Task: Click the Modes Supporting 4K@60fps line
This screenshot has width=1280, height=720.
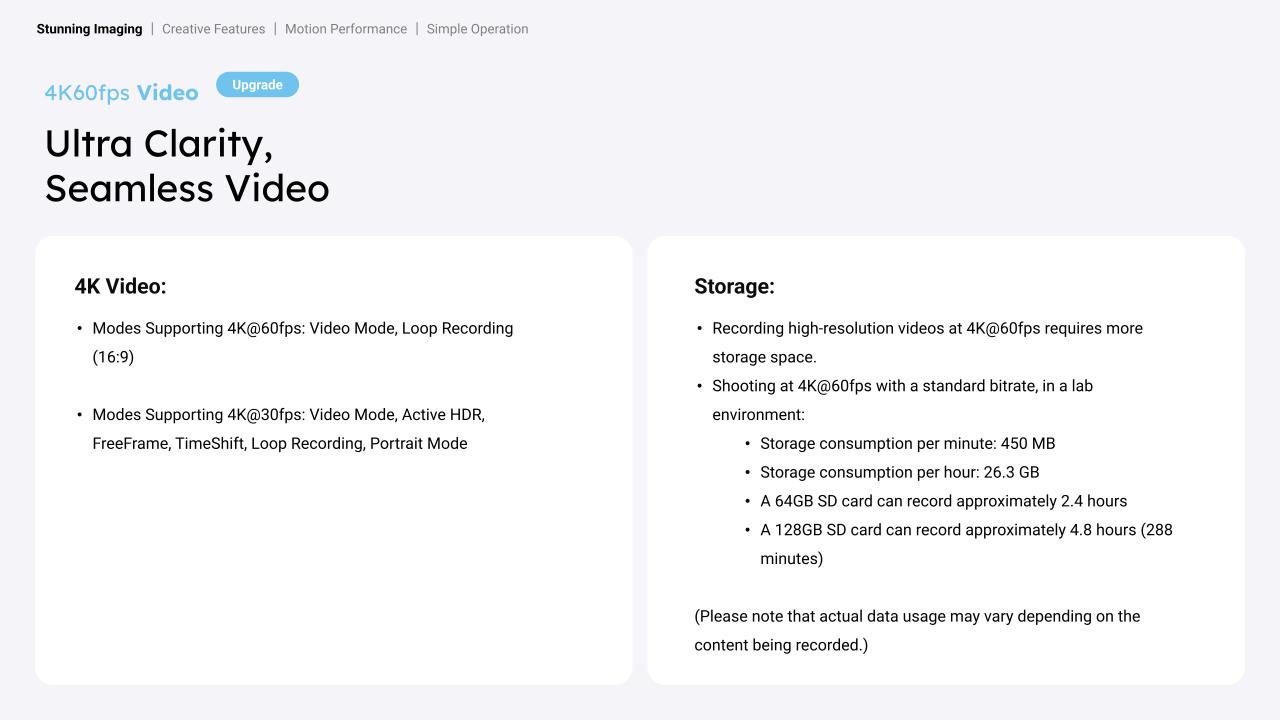Action: [x=302, y=328]
